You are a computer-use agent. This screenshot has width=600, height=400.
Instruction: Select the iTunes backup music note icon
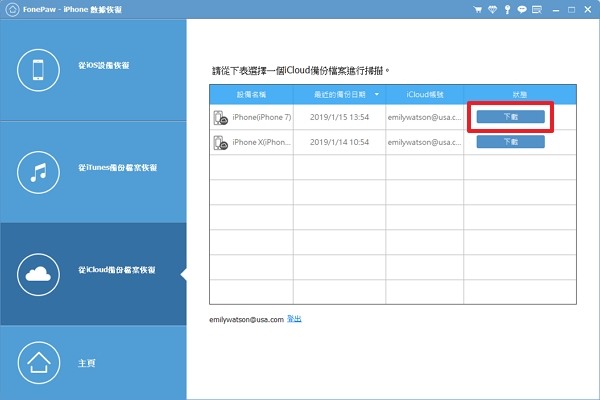tap(38, 172)
